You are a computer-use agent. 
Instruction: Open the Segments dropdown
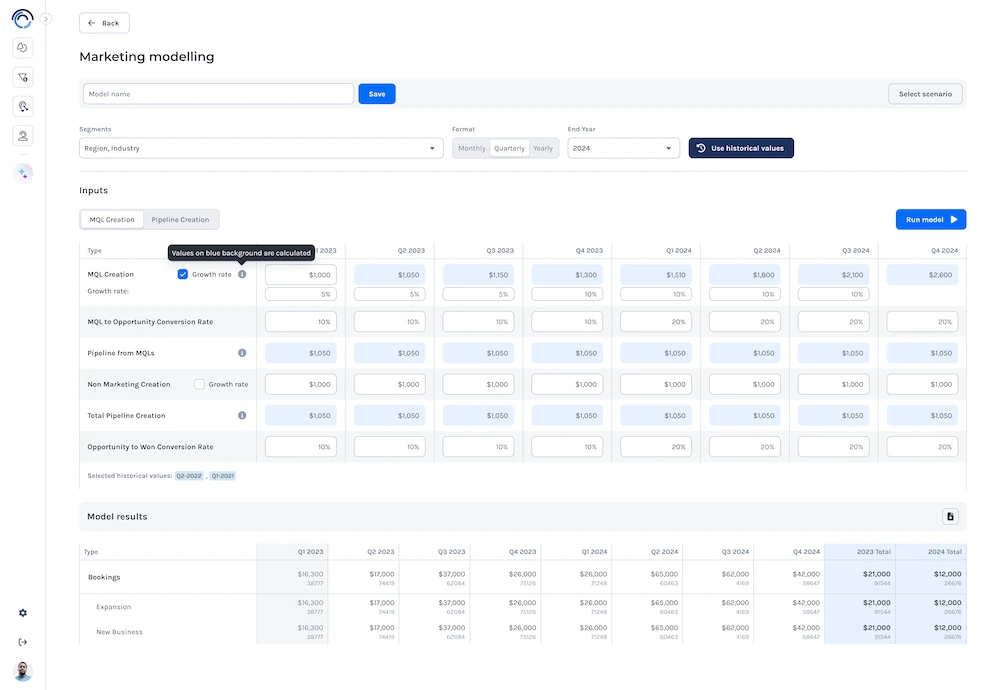coord(261,148)
